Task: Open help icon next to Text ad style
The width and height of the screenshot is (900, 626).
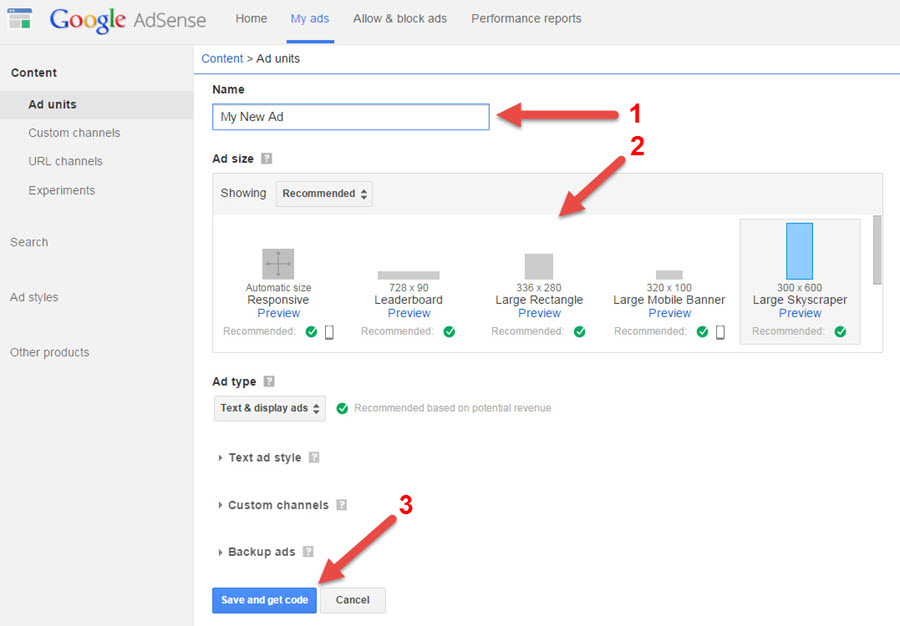Action: 314,457
